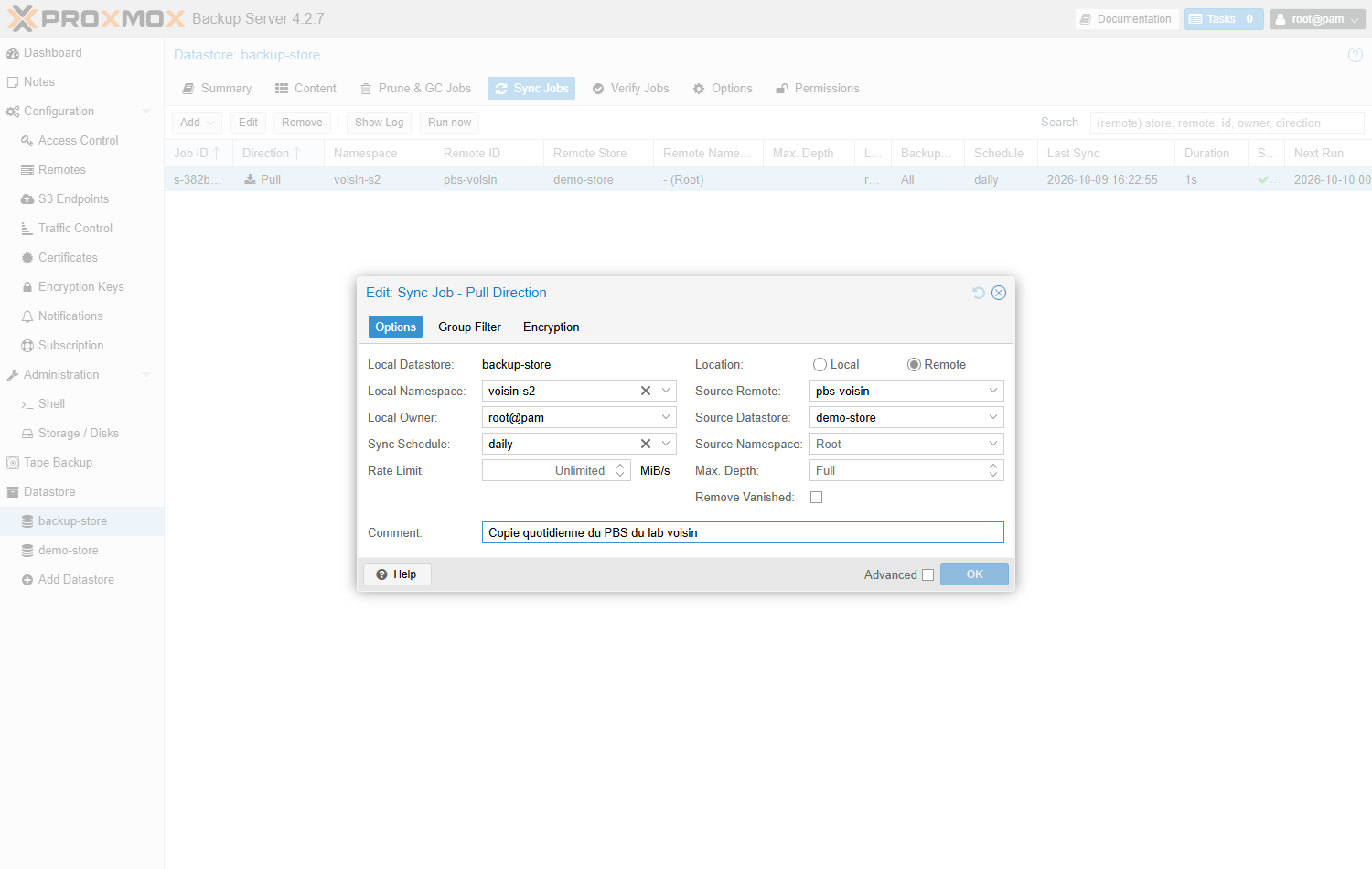This screenshot has height=869, width=1372.
Task: Close the Edit Sync Job dialog
Action: [999, 293]
